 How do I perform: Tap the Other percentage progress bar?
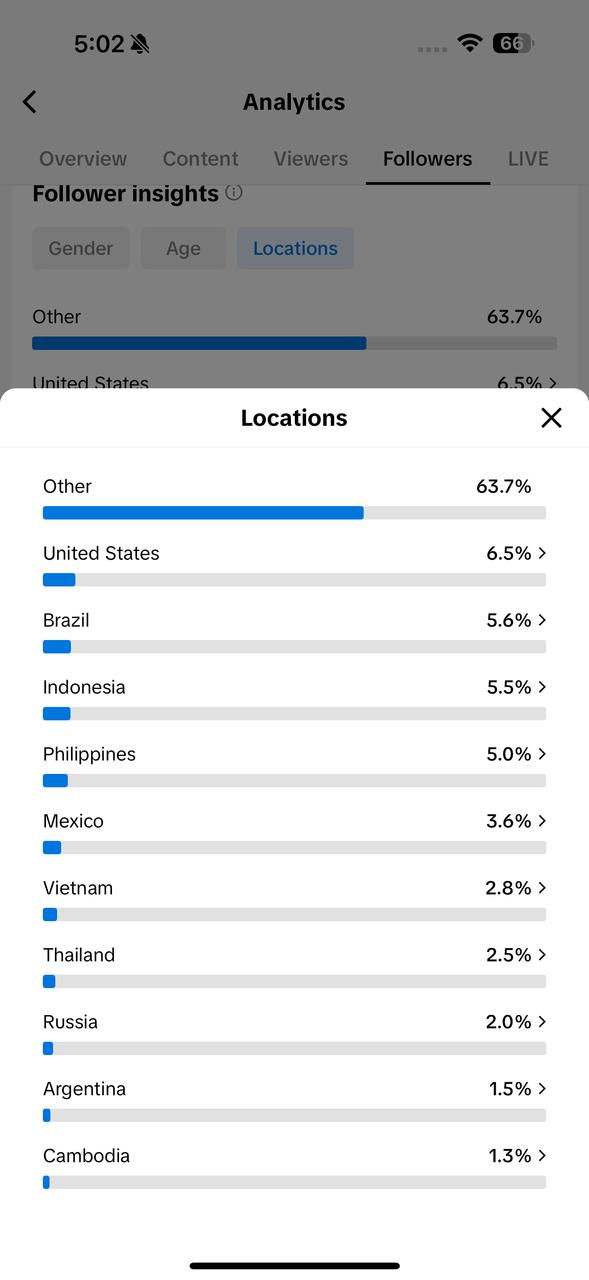tap(294, 513)
